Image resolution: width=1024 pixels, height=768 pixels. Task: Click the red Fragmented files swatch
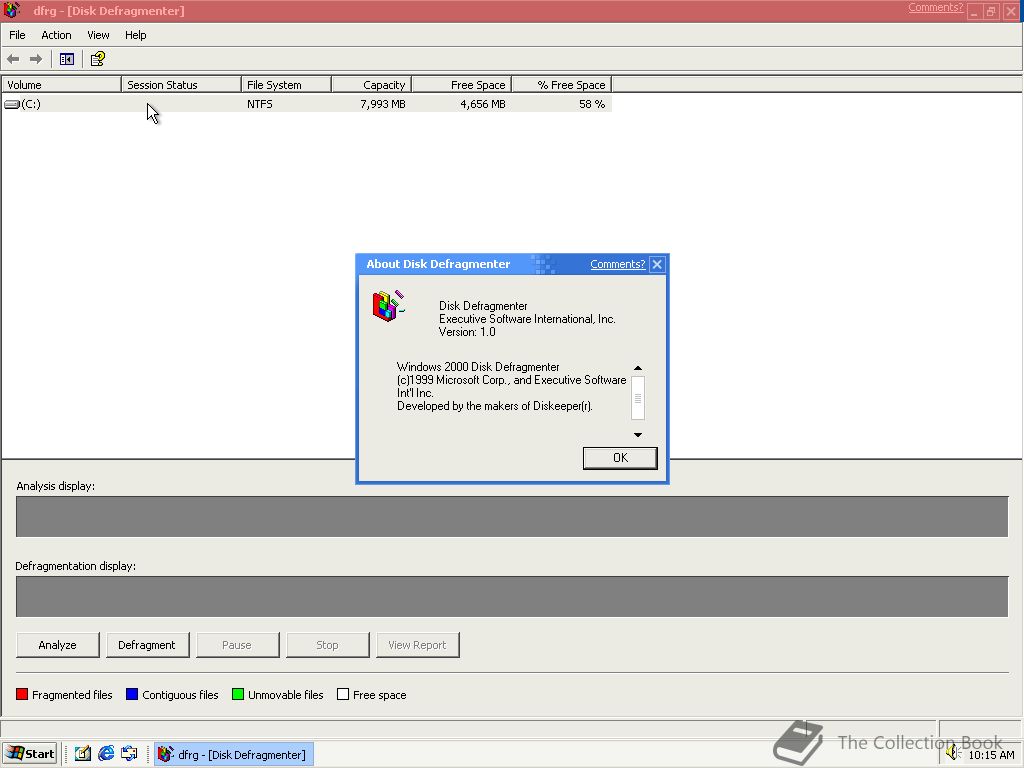(x=22, y=694)
